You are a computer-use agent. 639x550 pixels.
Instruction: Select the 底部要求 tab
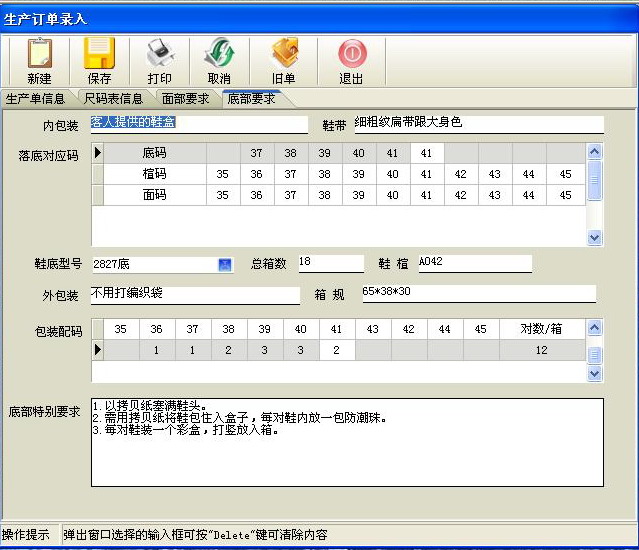coord(251,99)
